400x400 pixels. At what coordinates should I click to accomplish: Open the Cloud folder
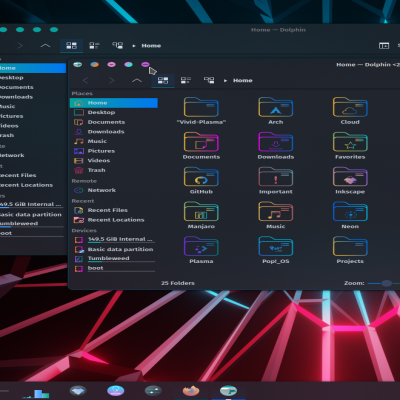(x=350, y=111)
